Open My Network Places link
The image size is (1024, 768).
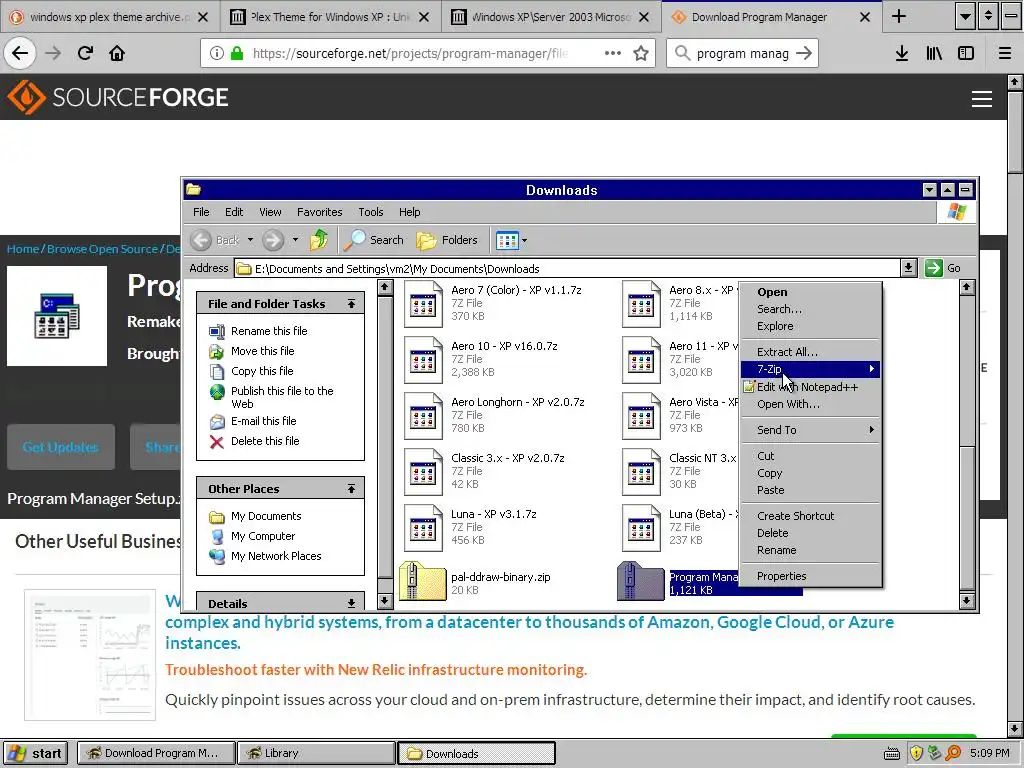276,556
